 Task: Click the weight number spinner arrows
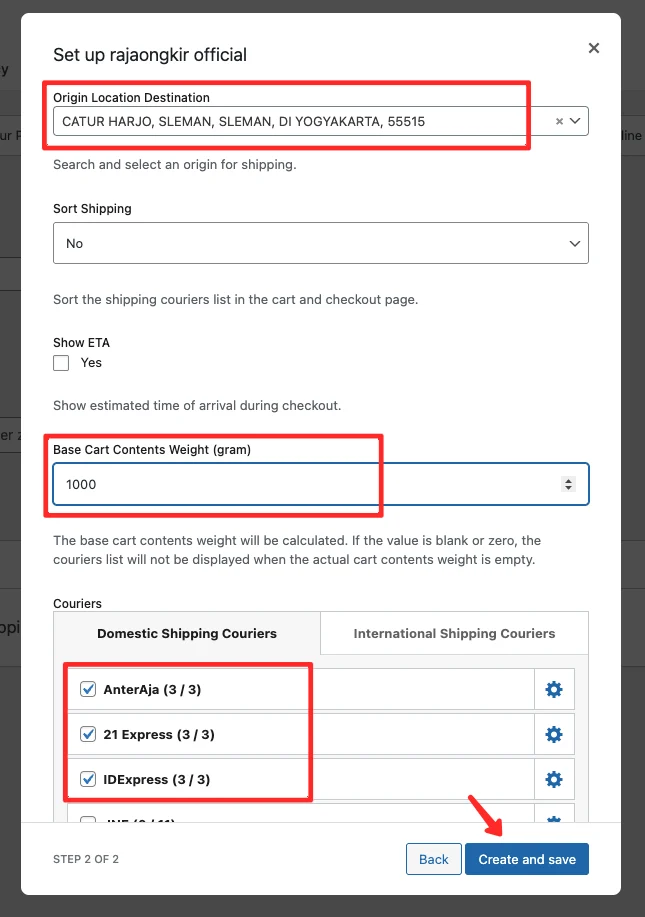tap(569, 484)
